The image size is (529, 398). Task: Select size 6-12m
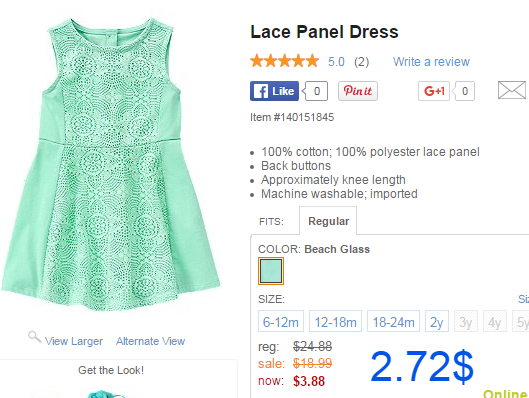pos(281,321)
